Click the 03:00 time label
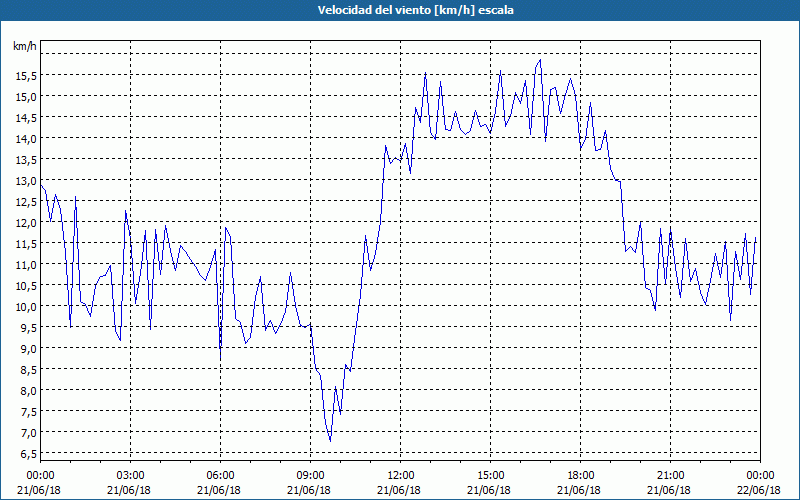Screen dimensions: 800x500 pyautogui.click(x=131, y=476)
